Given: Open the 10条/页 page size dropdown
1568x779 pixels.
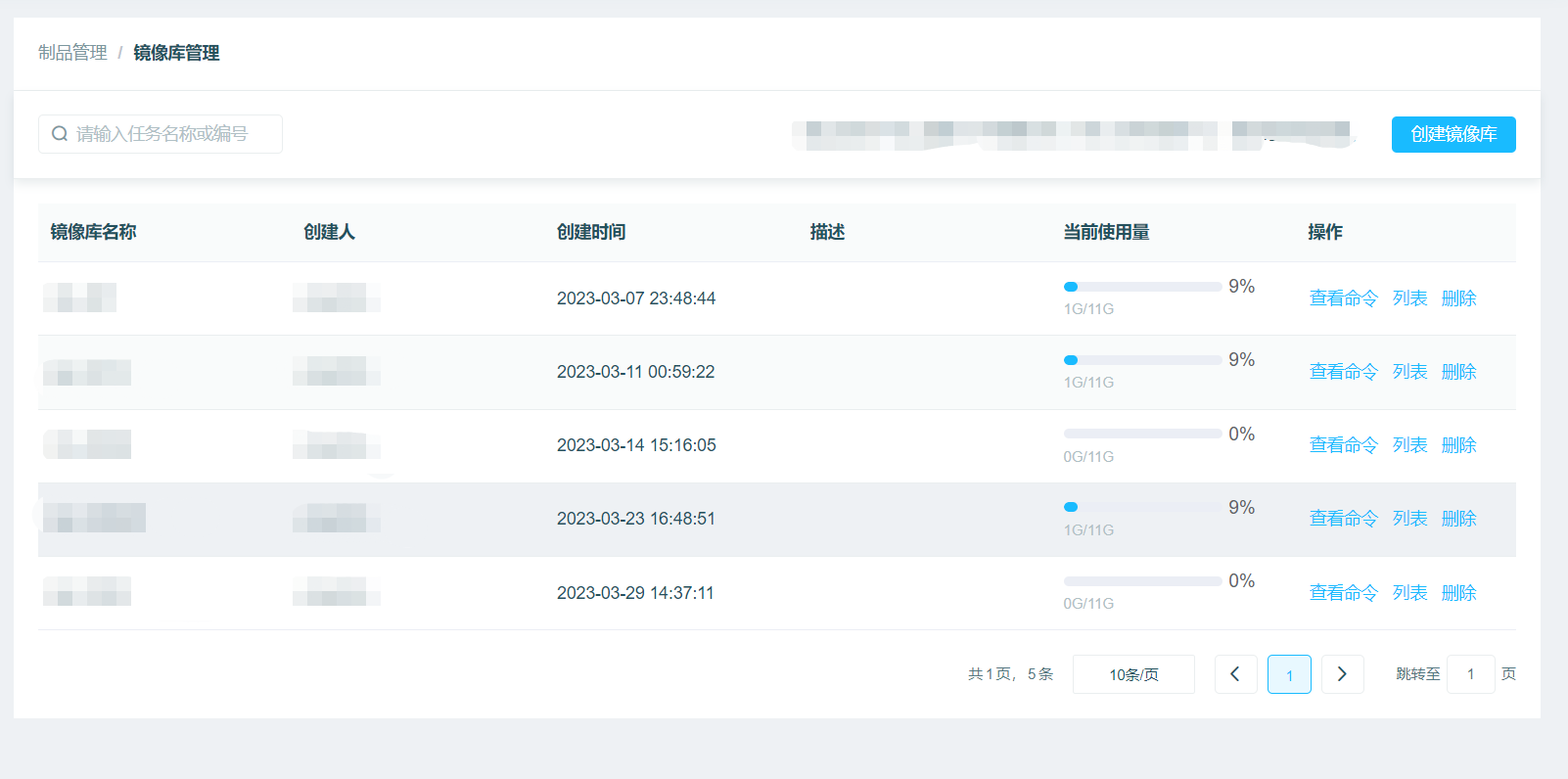Looking at the screenshot, I should click(x=1133, y=674).
